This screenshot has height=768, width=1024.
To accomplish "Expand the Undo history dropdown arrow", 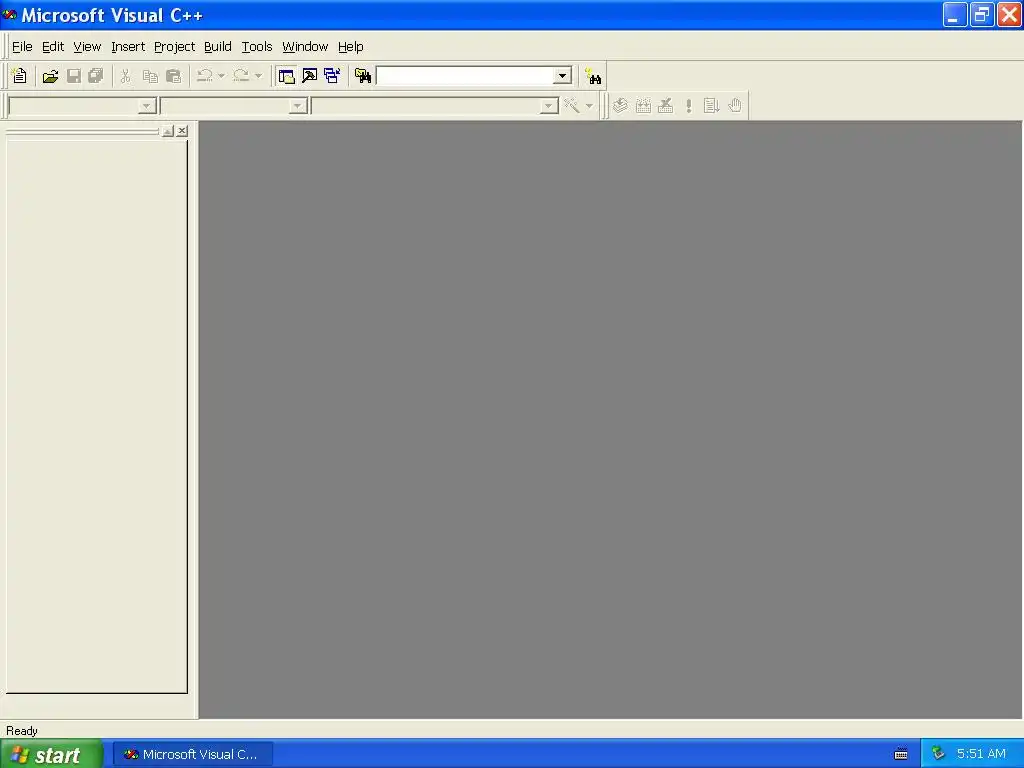I will point(221,76).
